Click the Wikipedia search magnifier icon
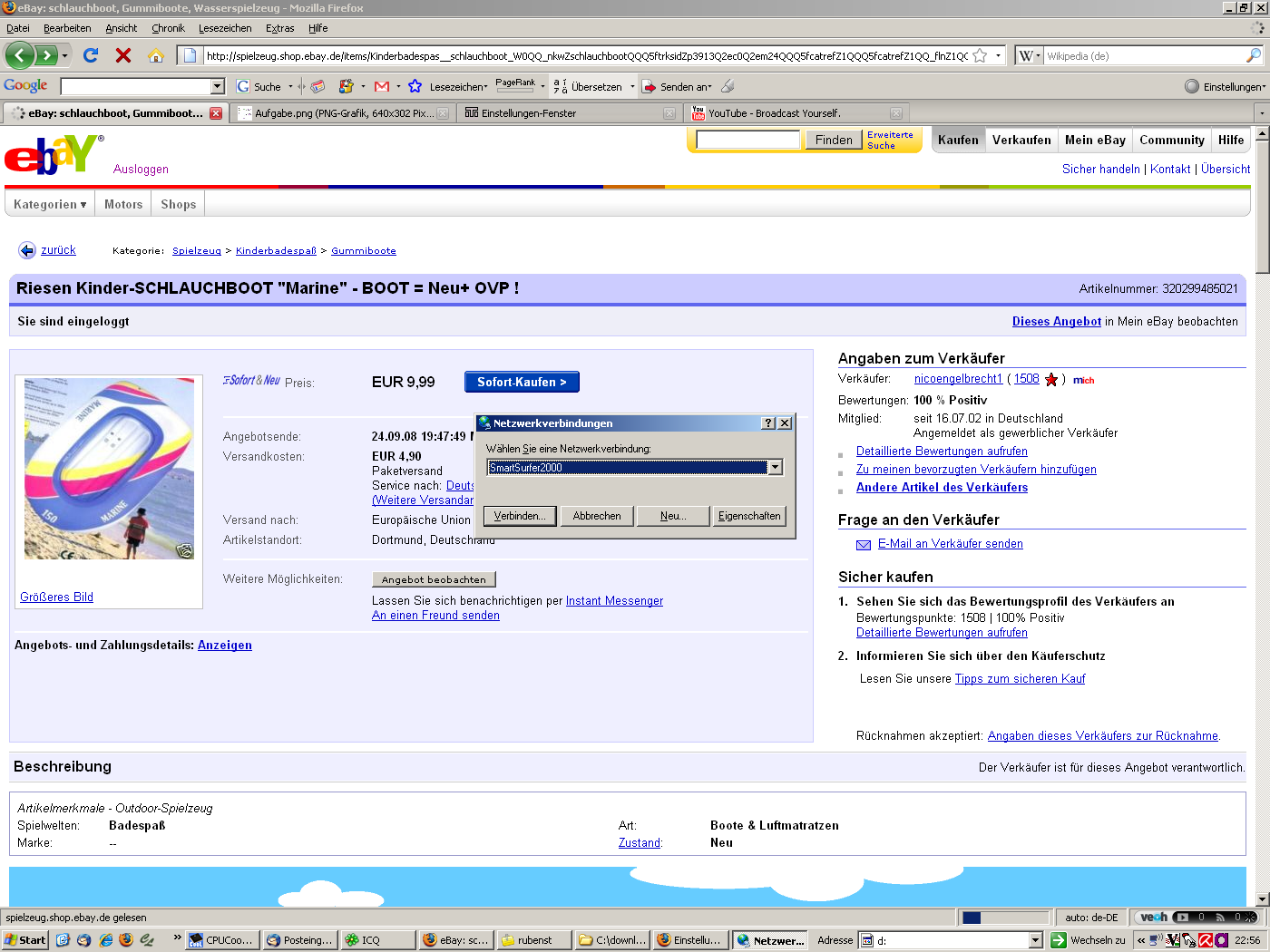The height and width of the screenshot is (952, 1270). click(1254, 55)
